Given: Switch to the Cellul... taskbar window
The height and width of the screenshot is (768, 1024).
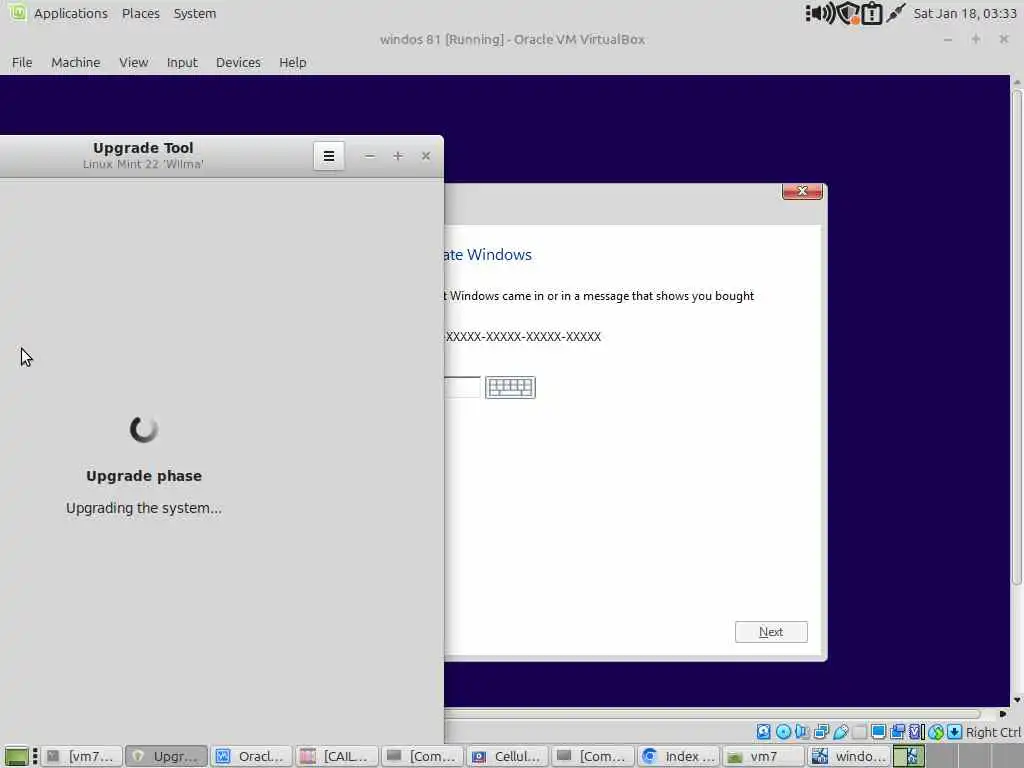Looking at the screenshot, I should (507, 756).
